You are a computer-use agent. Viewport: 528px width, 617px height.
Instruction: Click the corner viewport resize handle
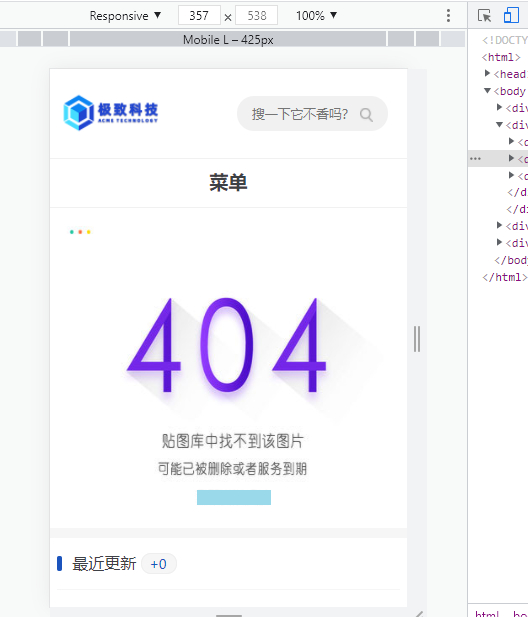tap(419, 613)
